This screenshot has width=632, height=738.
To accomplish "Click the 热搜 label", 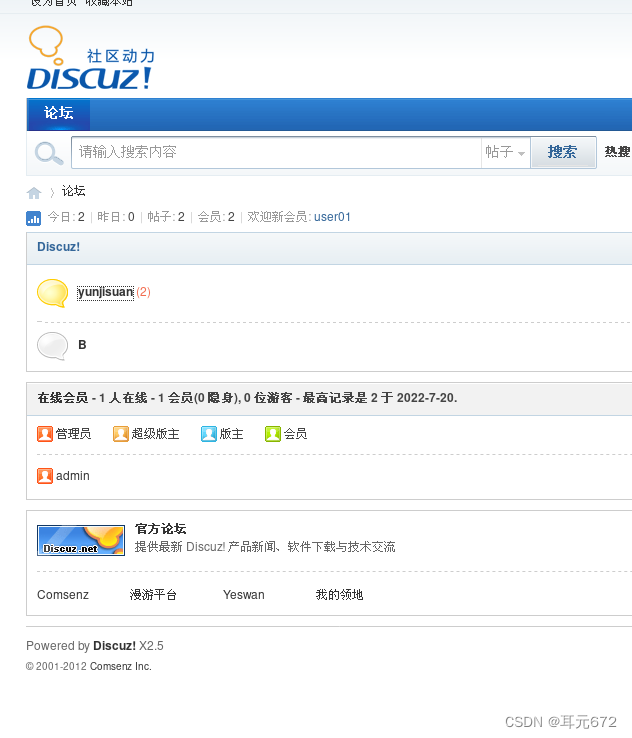I will pos(617,152).
